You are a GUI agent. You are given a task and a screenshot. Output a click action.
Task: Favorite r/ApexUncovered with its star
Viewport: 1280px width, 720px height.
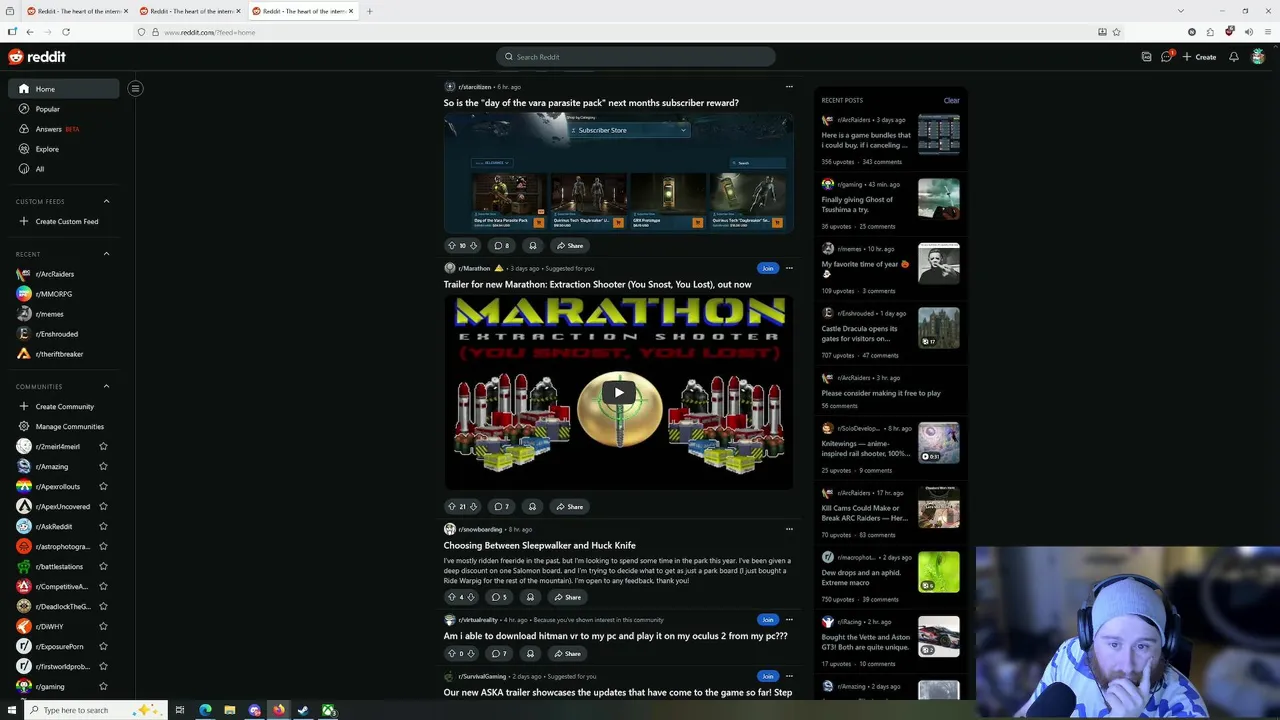tap(103, 507)
